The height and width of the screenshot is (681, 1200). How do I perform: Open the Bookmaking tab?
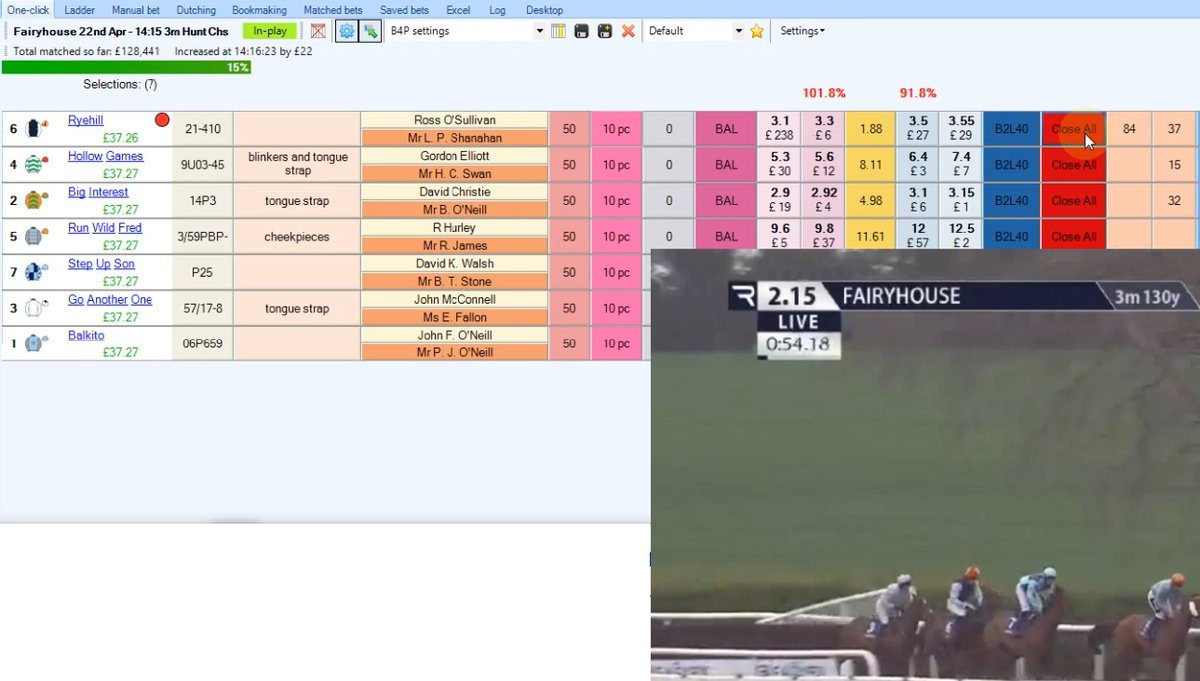coord(259,9)
